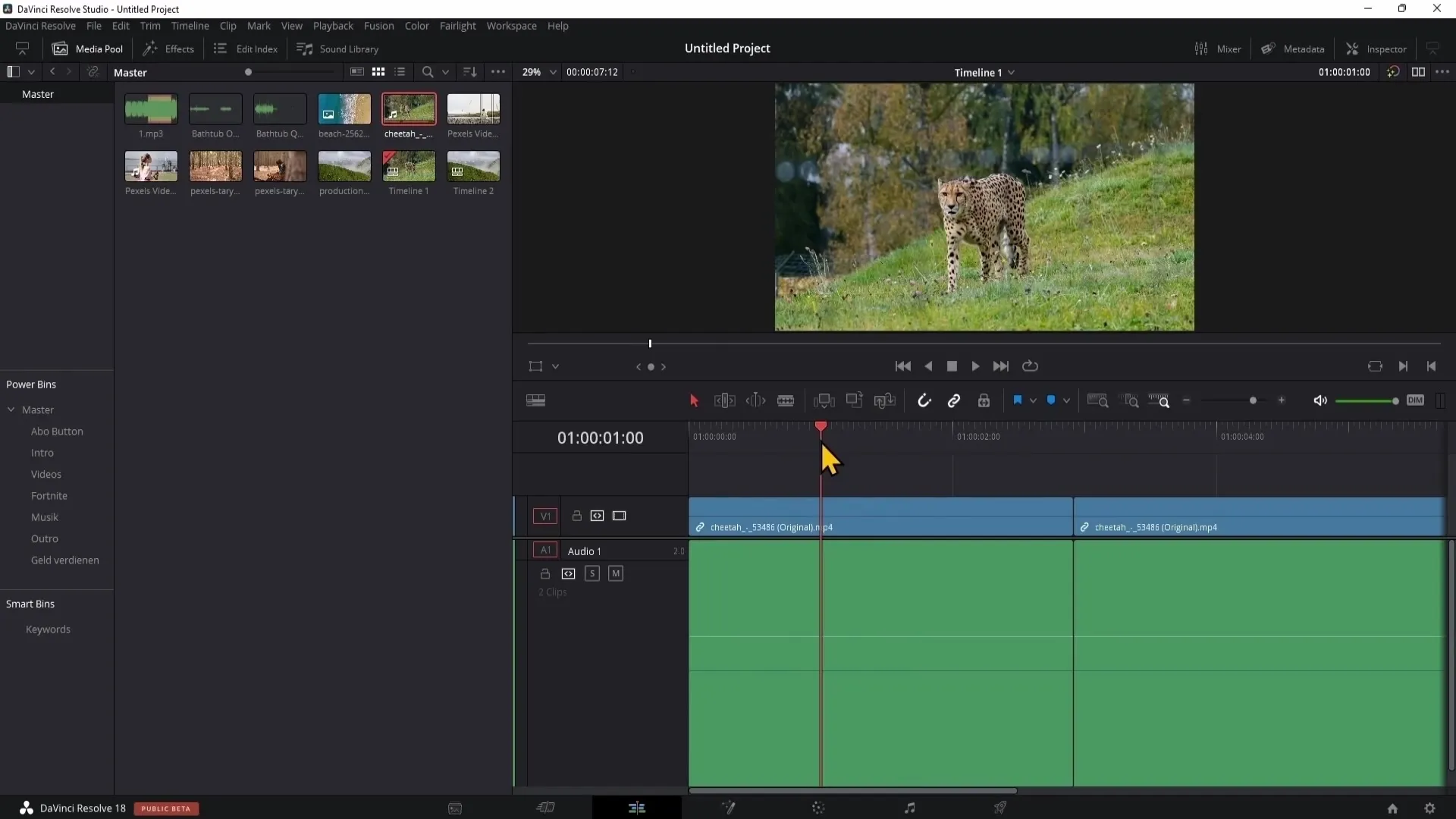Mute audio with the speaker icon

pos(1320,400)
